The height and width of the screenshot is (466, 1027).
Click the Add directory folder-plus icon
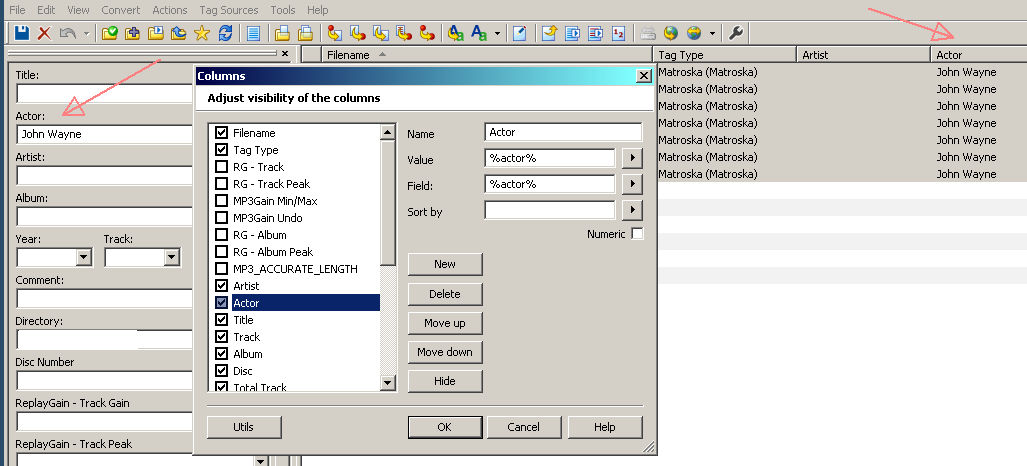click(x=132, y=33)
